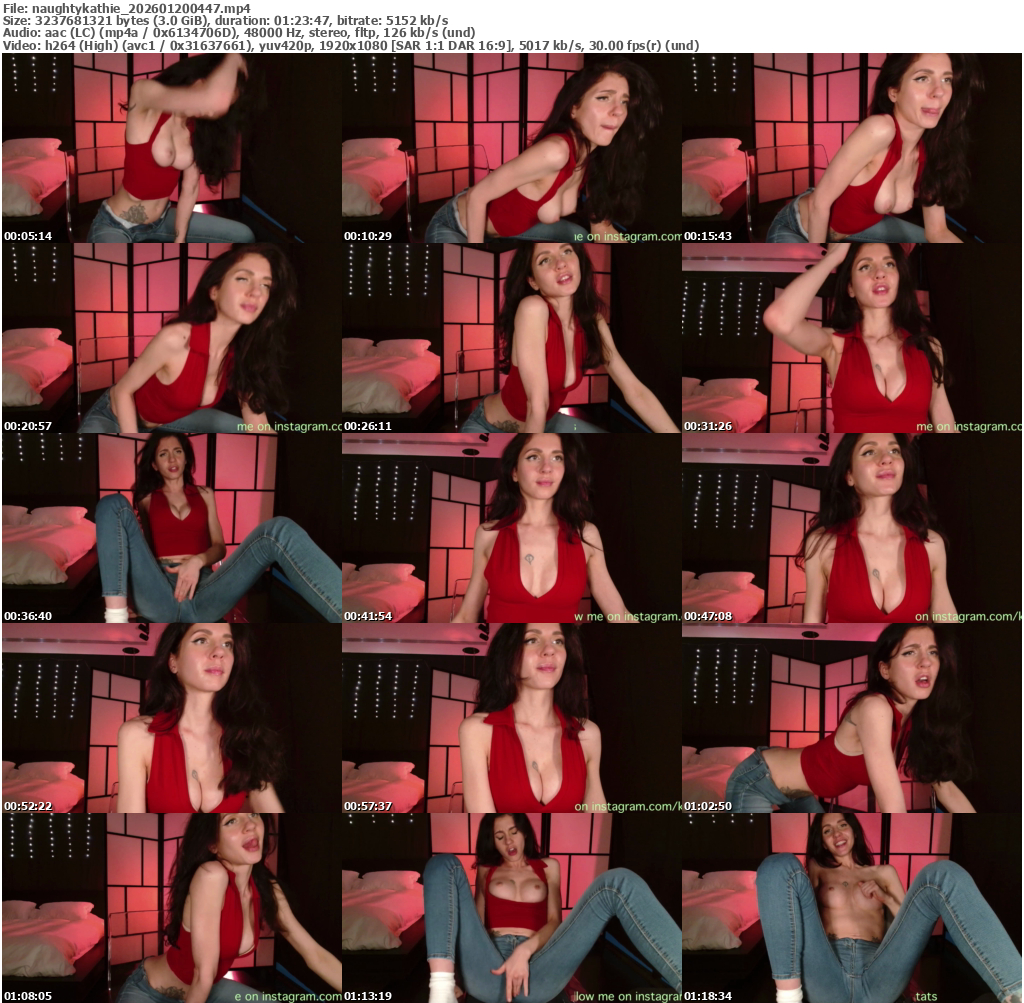
Task: Click the File name line in header
Action: click(x=126, y=8)
